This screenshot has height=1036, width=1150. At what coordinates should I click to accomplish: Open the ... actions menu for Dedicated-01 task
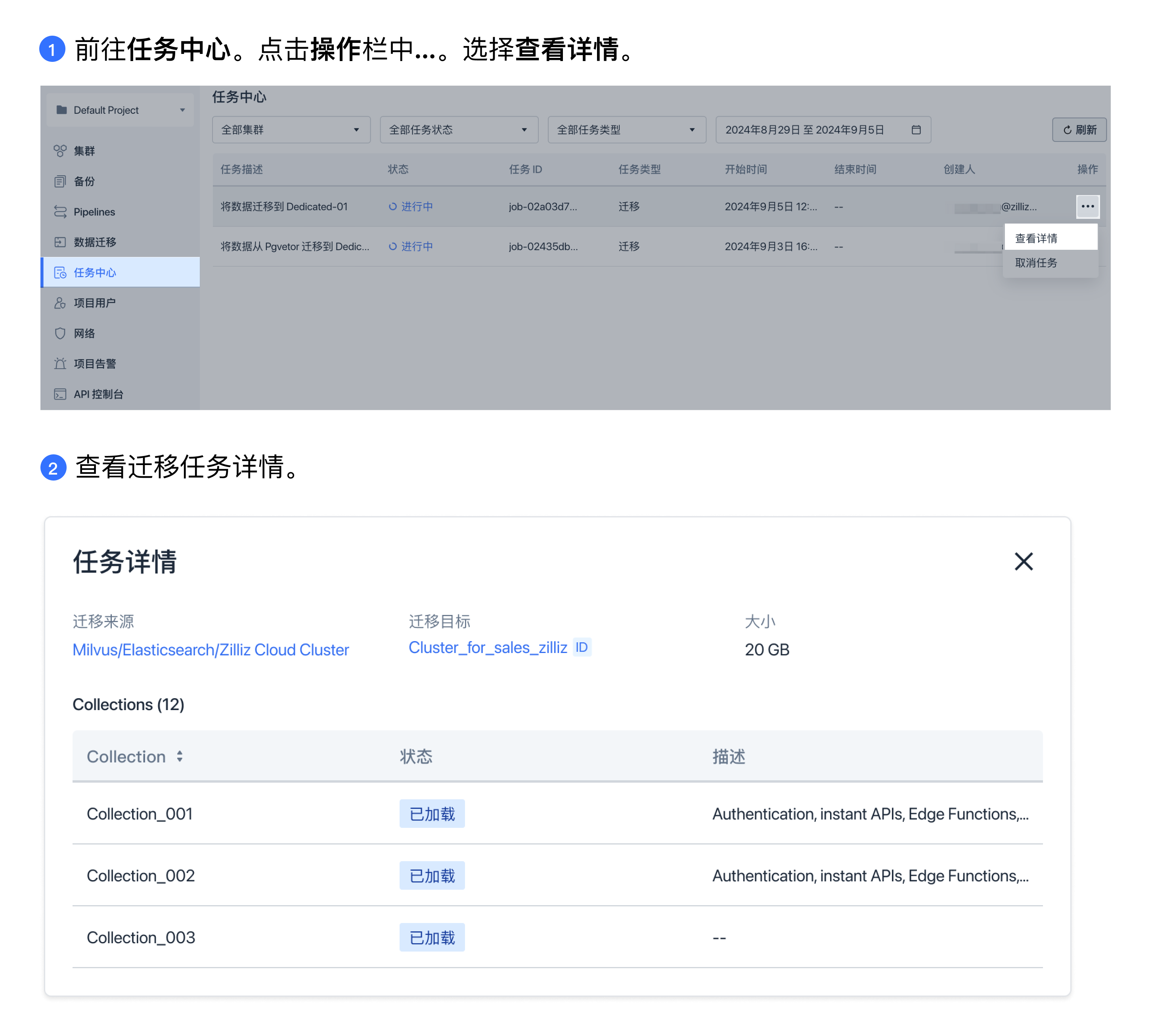click(1088, 207)
